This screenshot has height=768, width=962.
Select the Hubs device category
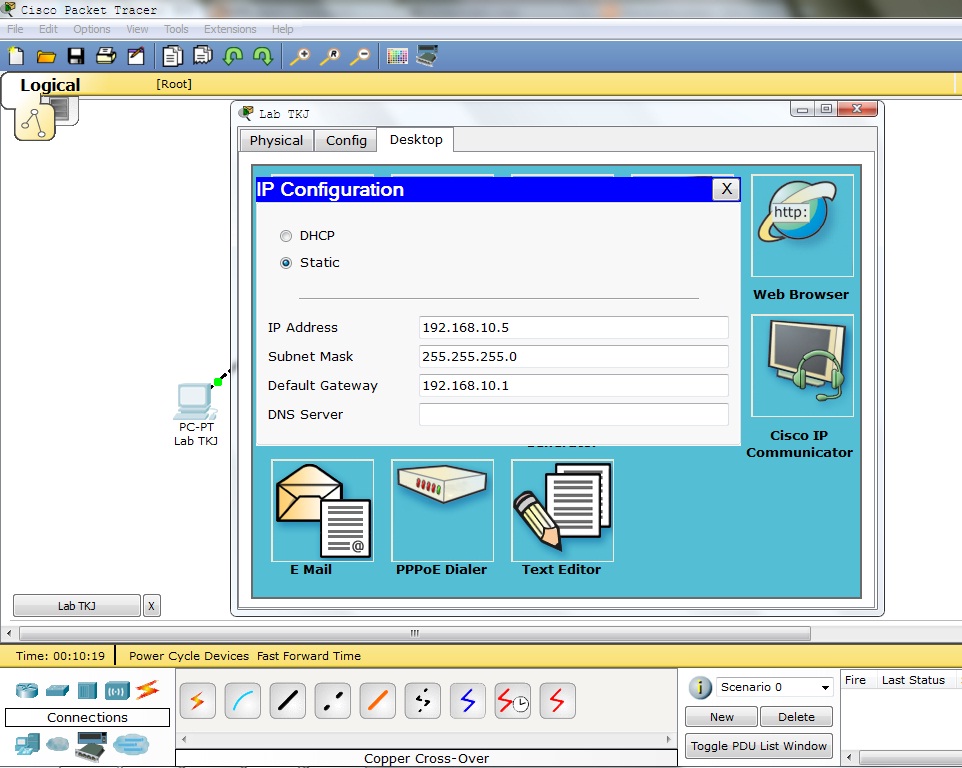click(x=87, y=691)
